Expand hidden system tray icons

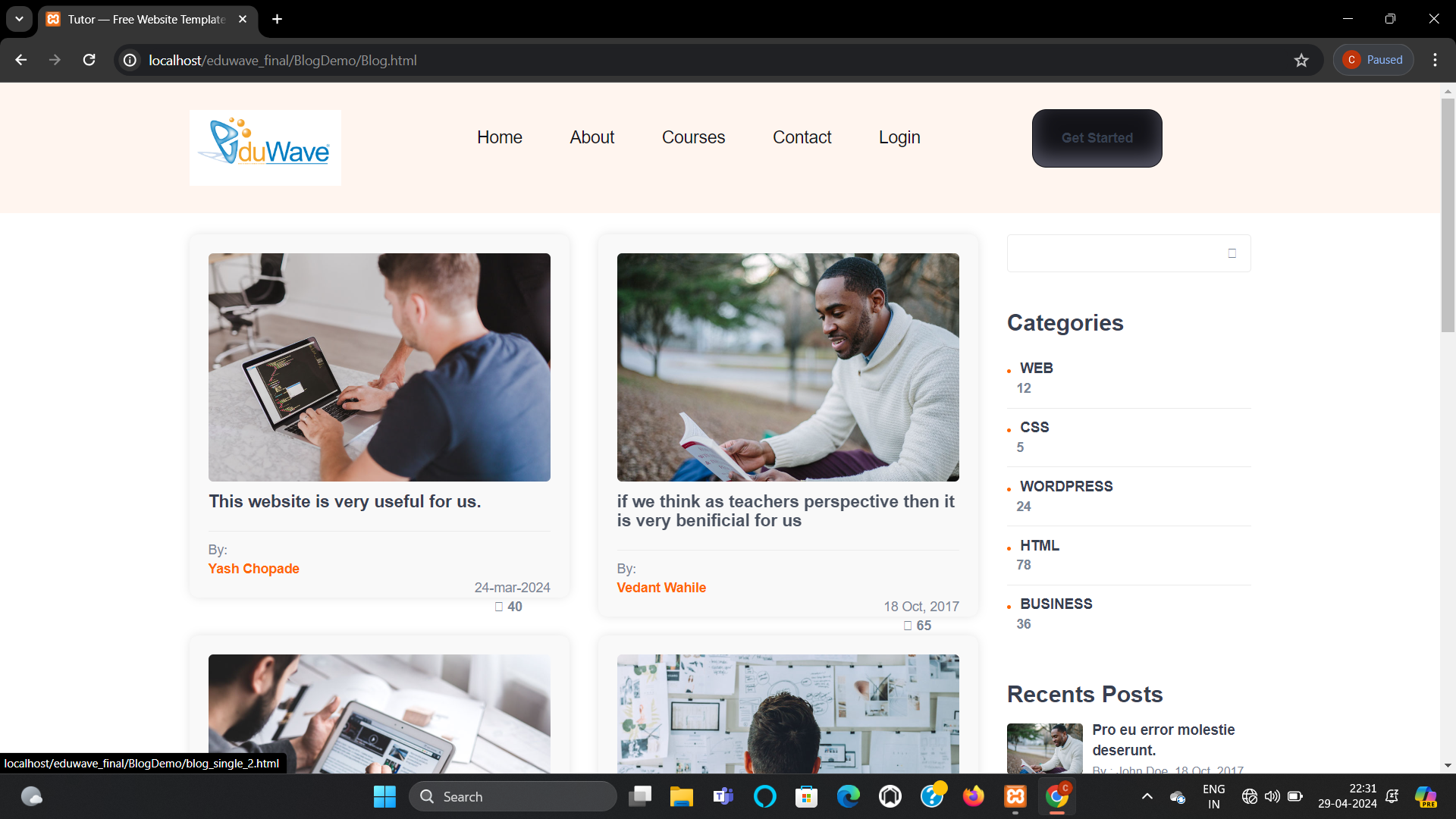(1147, 796)
